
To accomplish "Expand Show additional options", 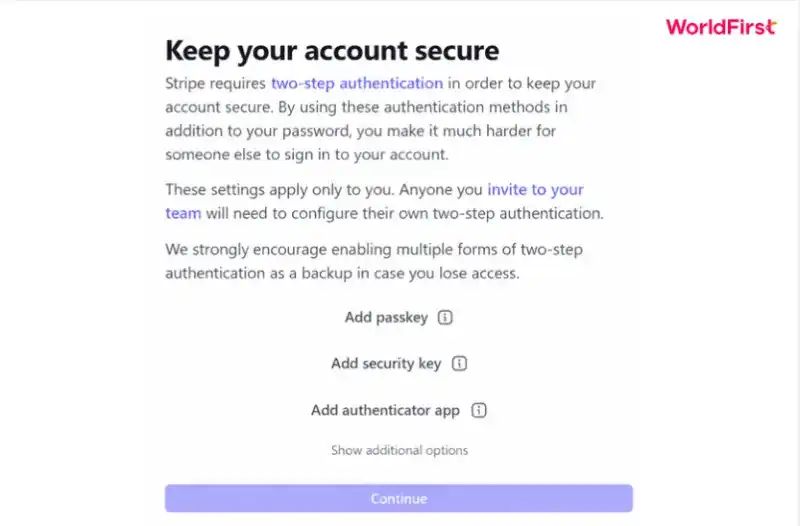I will (399, 450).
